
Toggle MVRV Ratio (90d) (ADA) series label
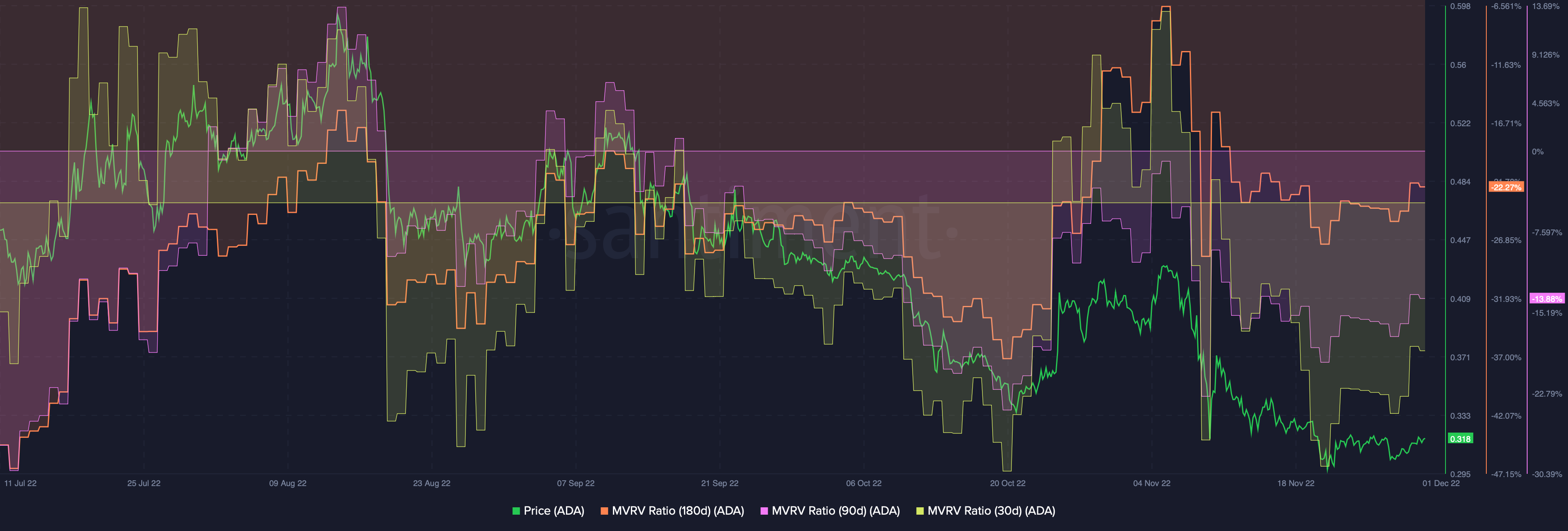coord(835,511)
